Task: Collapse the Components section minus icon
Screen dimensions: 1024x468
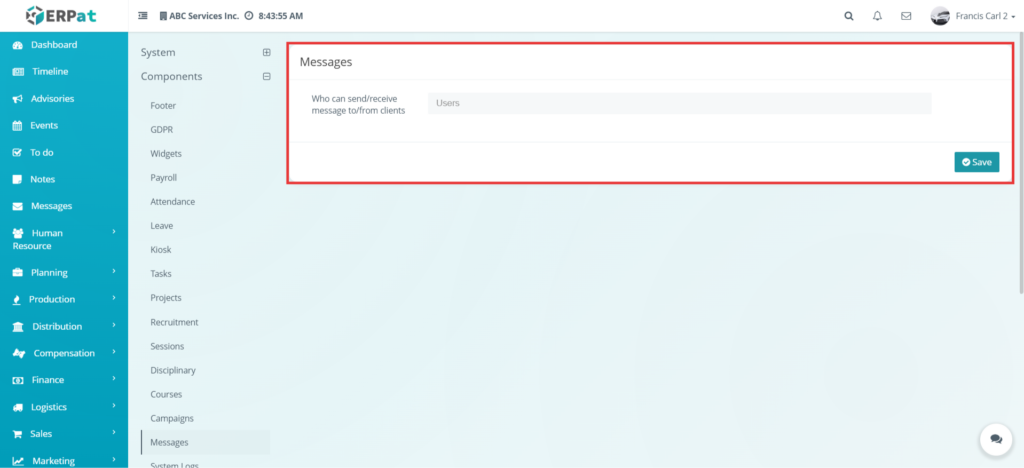Action: (266, 76)
